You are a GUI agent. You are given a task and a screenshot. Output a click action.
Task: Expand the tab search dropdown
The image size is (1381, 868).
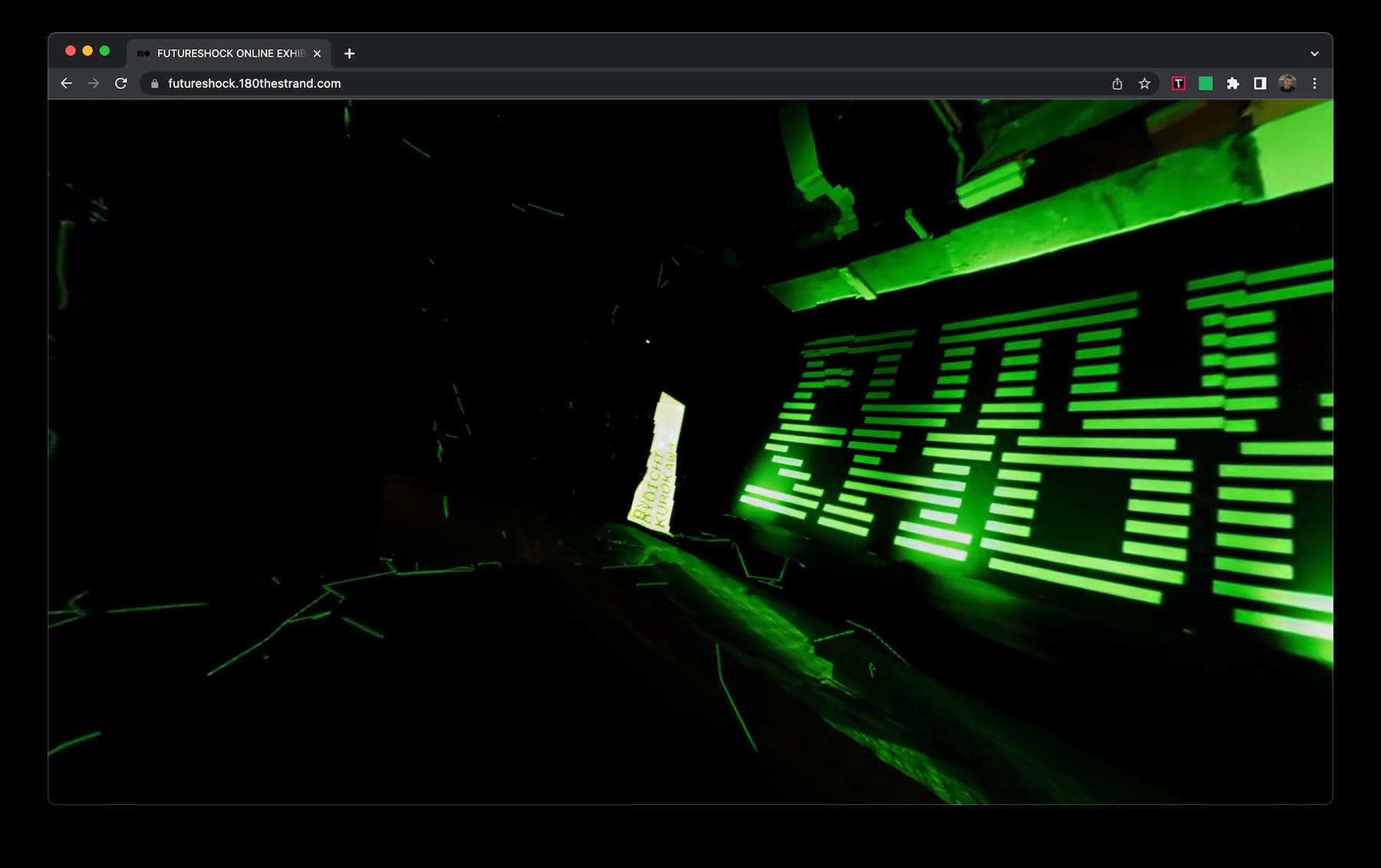[x=1314, y=54]
